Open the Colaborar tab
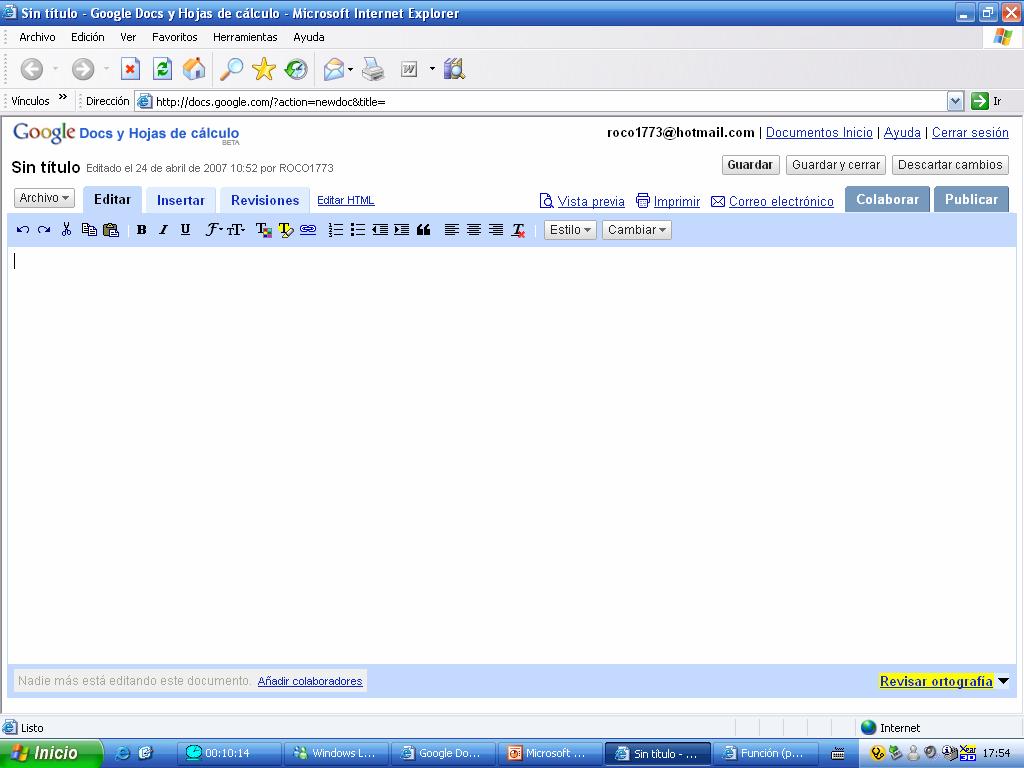The height and width of the screenshot is (768, 1024). click(x=888, y=199)
